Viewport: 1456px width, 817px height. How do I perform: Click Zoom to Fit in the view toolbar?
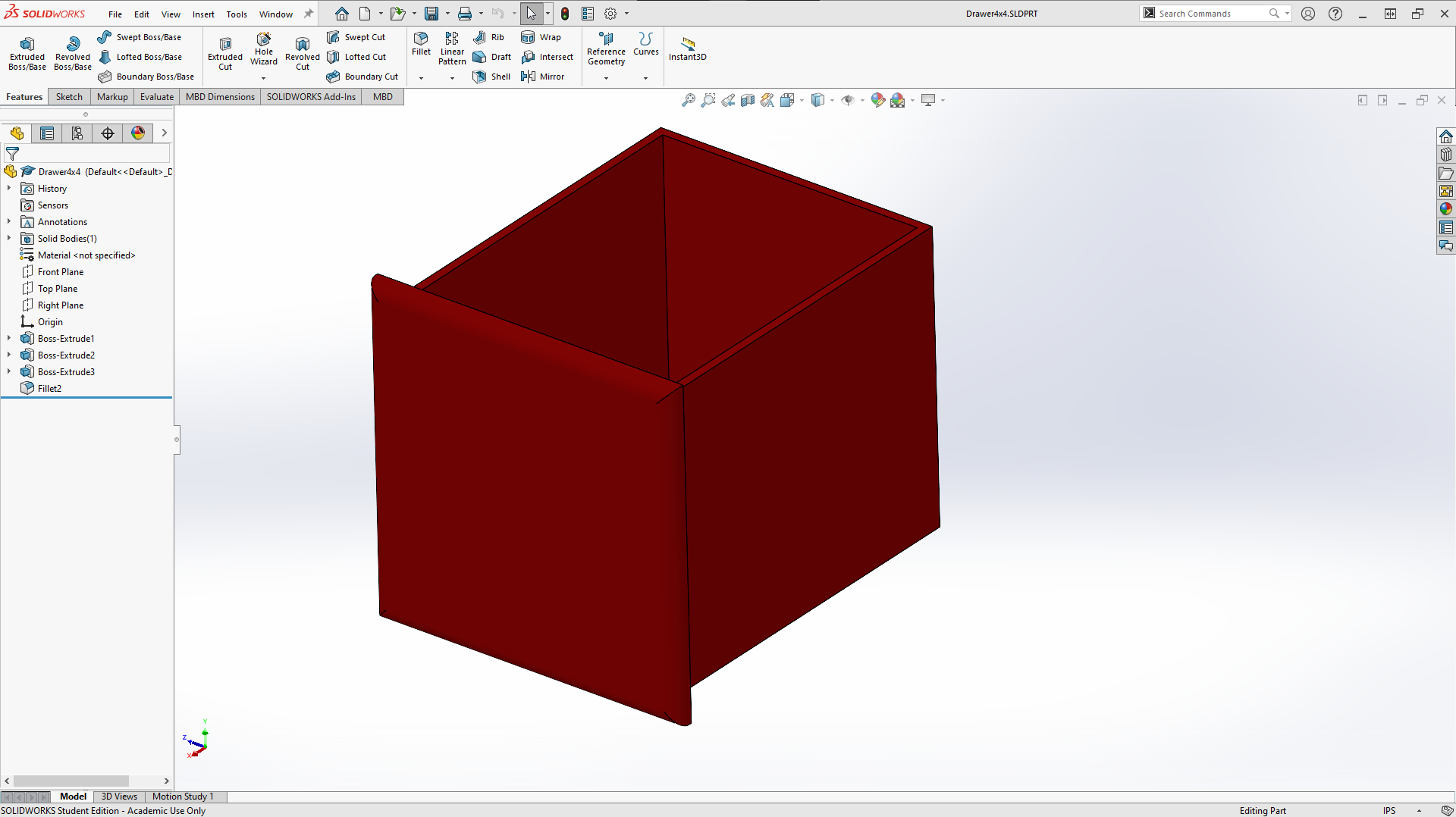(x=689, y=99)
